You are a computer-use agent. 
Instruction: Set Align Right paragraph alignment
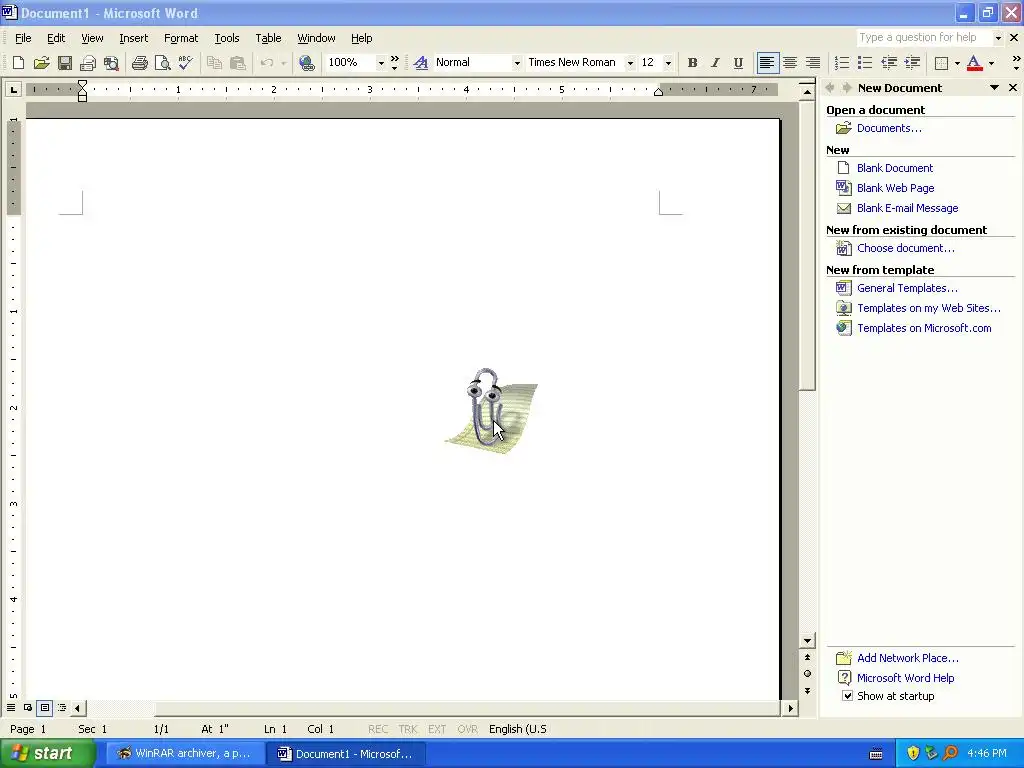click(812, 63)
